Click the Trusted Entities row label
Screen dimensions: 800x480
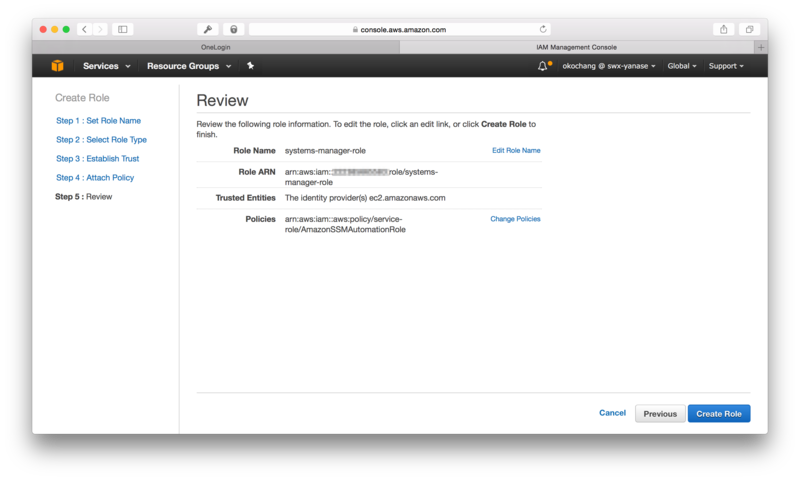tap(245, 198)
